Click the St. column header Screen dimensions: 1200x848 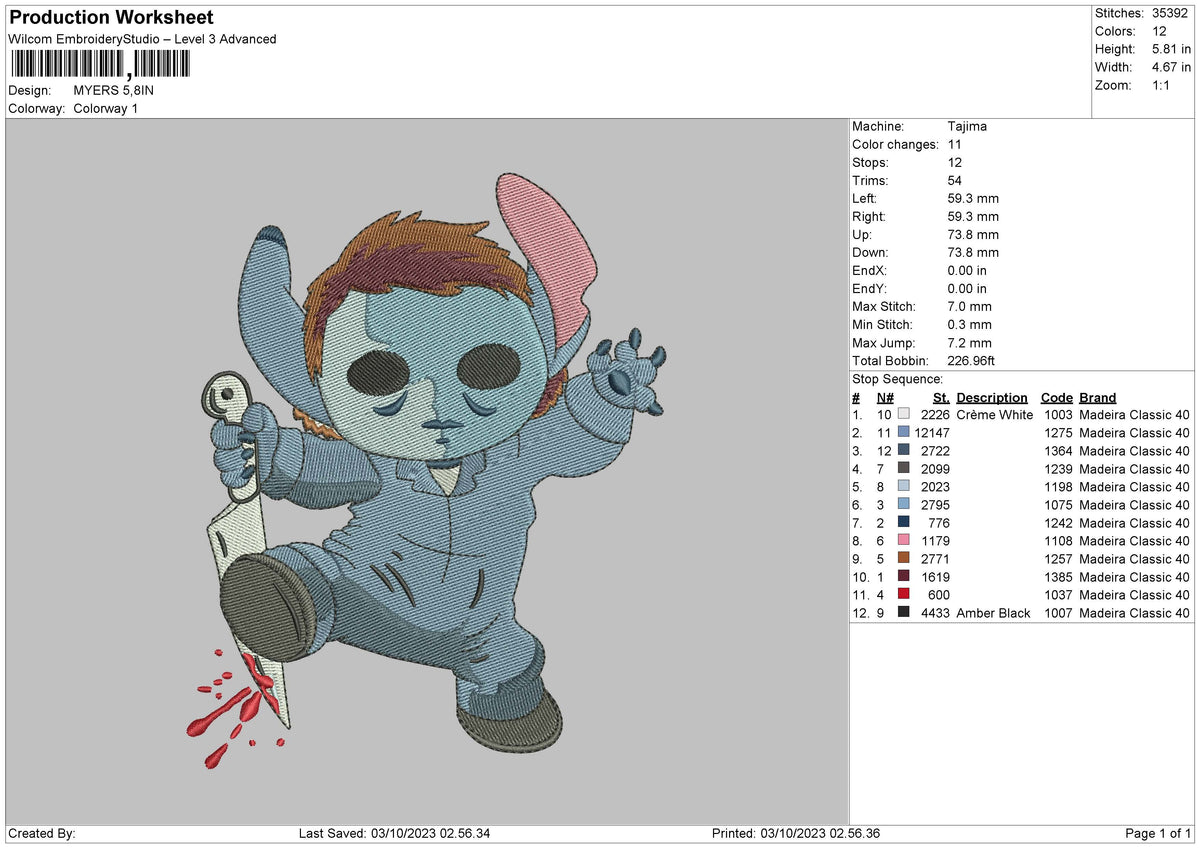[x=941, y=398]
